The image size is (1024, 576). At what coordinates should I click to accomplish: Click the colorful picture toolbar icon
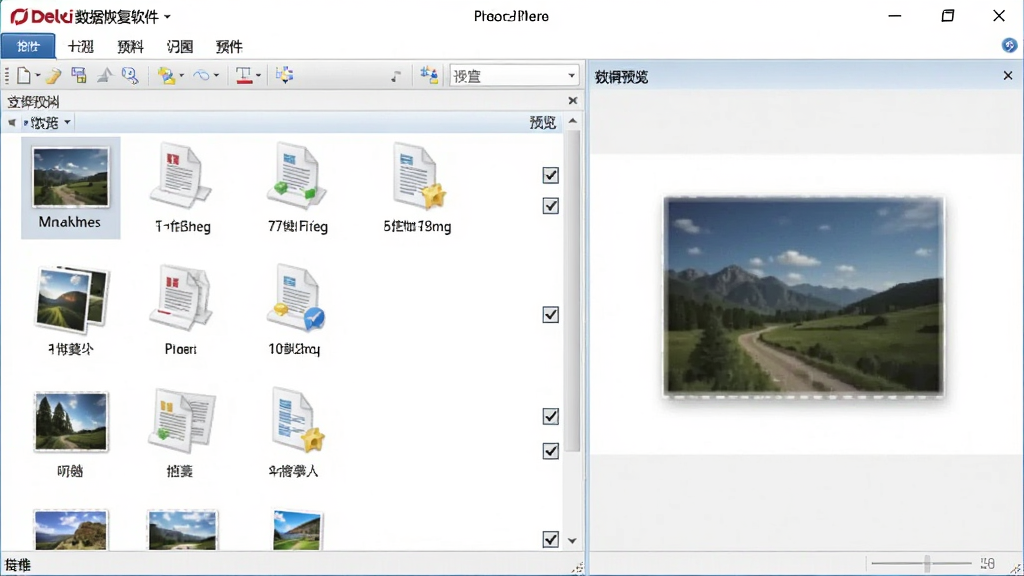tap(167, 76)
